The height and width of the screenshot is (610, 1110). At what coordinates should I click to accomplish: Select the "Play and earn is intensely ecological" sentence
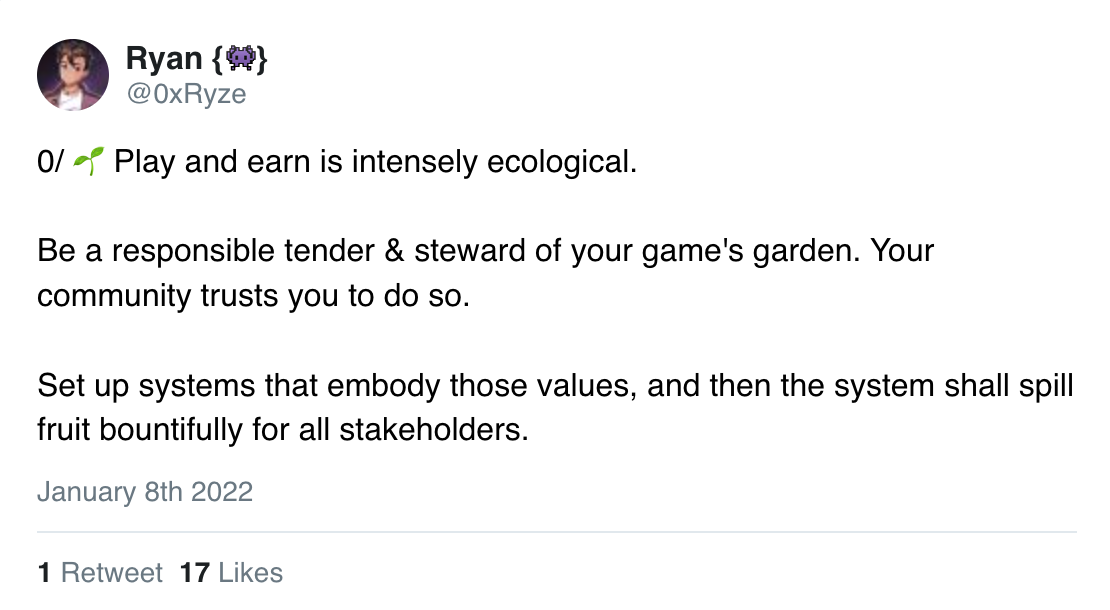click(375, 162)
